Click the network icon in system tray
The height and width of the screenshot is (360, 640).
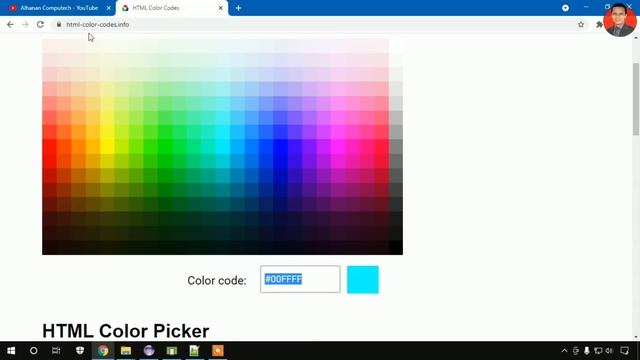[x=598, y=351]
